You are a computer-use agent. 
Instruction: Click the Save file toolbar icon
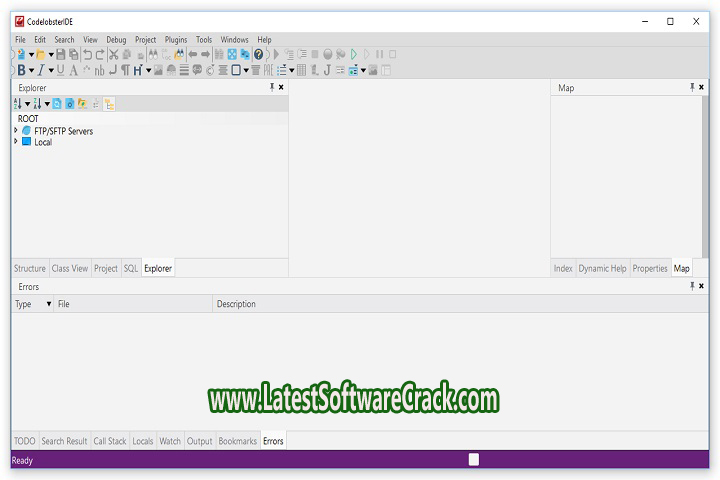(x=61, y=54)
